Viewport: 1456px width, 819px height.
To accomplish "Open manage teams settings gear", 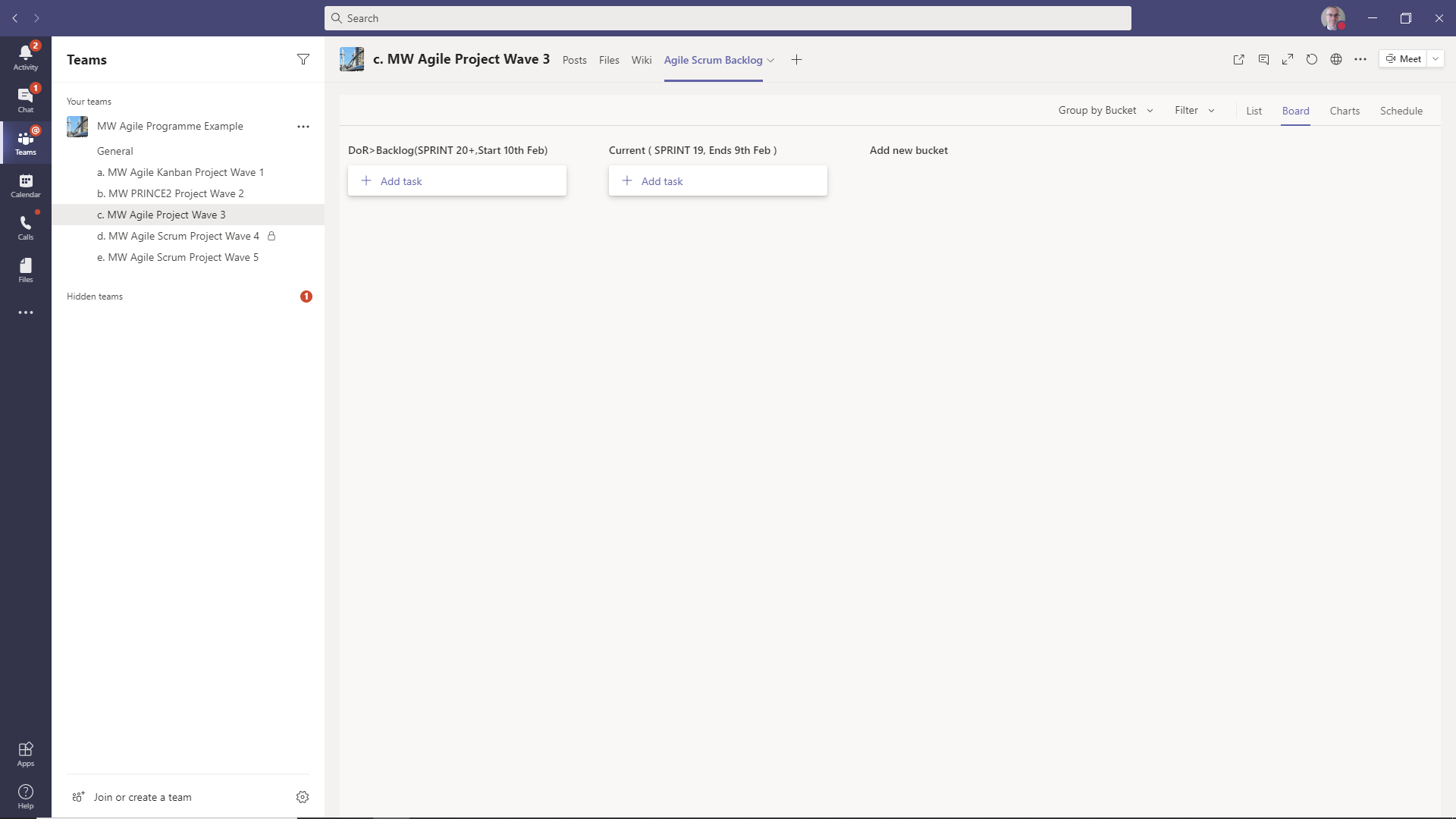I will [303, 797].
